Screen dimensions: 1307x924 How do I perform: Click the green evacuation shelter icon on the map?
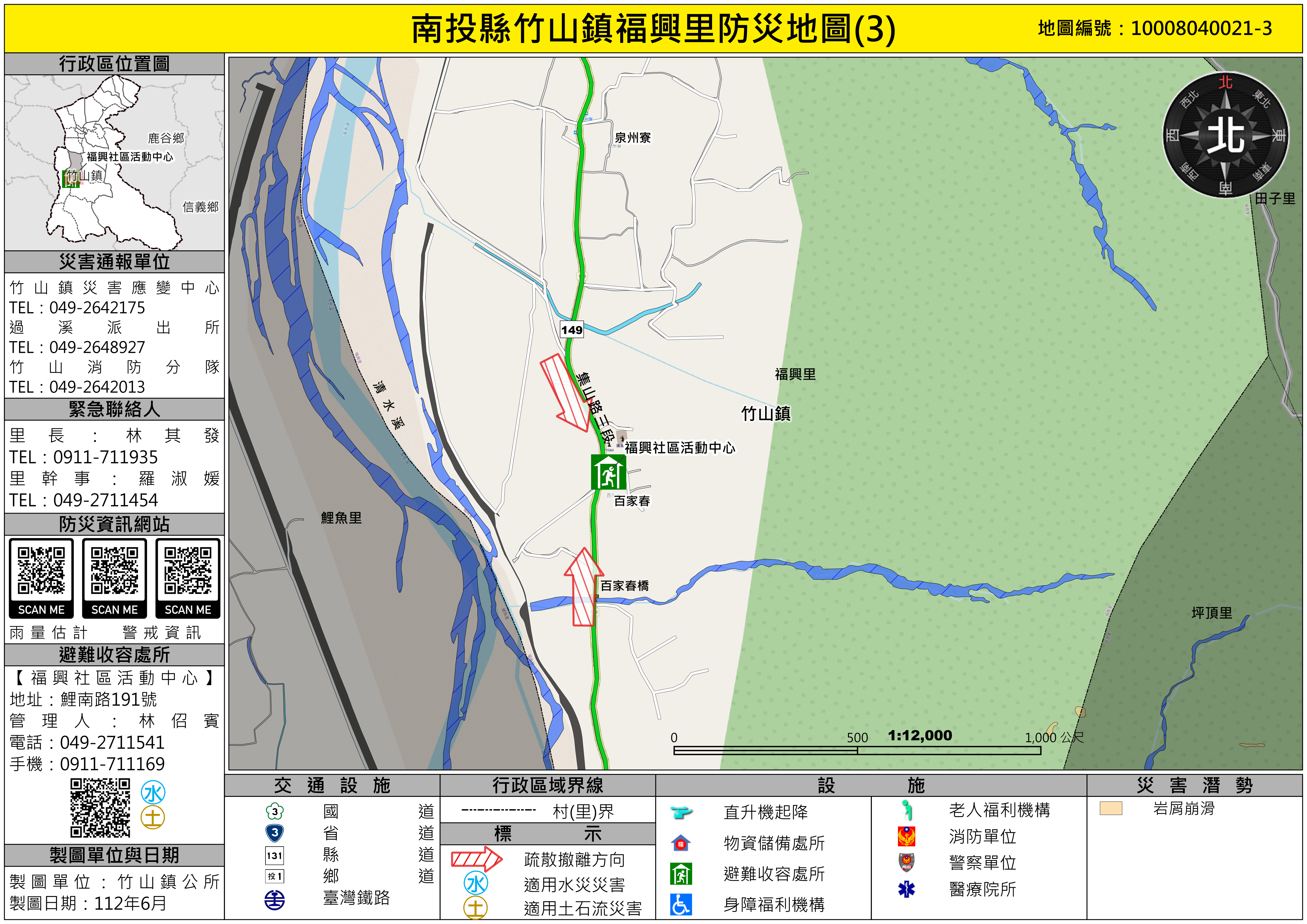(x=608, y=472)
